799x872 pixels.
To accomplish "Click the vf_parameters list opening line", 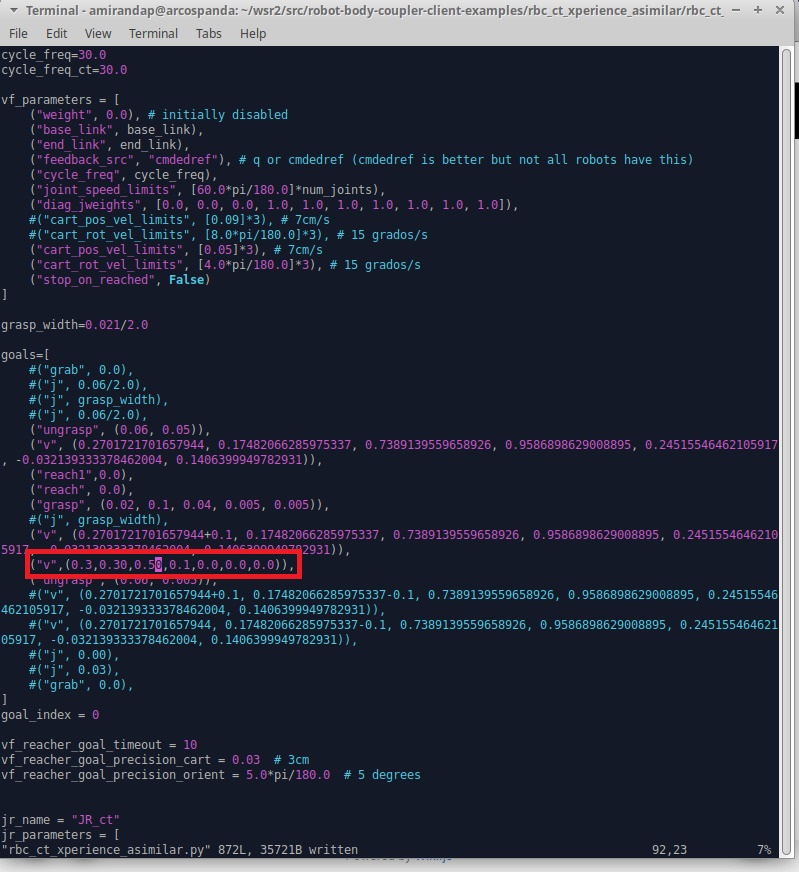I will click(x=60, y=100).
